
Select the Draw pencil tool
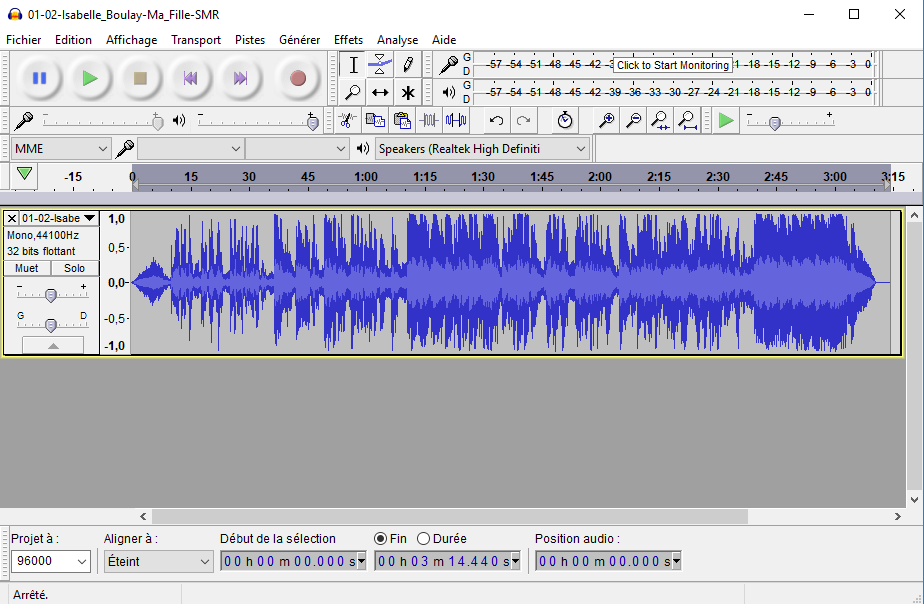click(x=408, y=65)
